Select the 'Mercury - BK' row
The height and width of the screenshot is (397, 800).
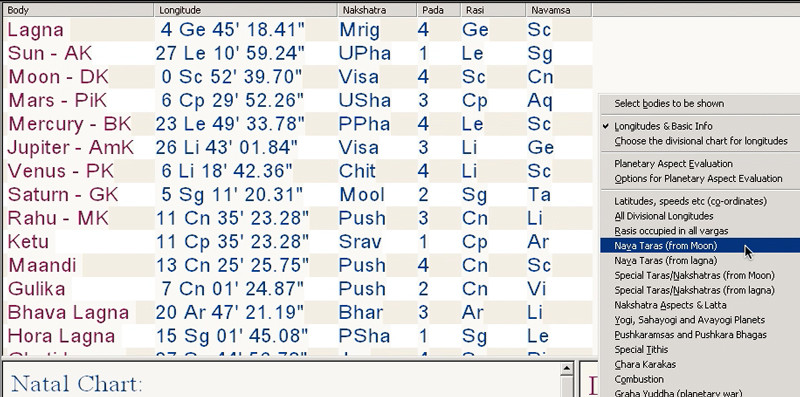pyautogui.click(x=298, y=123)
